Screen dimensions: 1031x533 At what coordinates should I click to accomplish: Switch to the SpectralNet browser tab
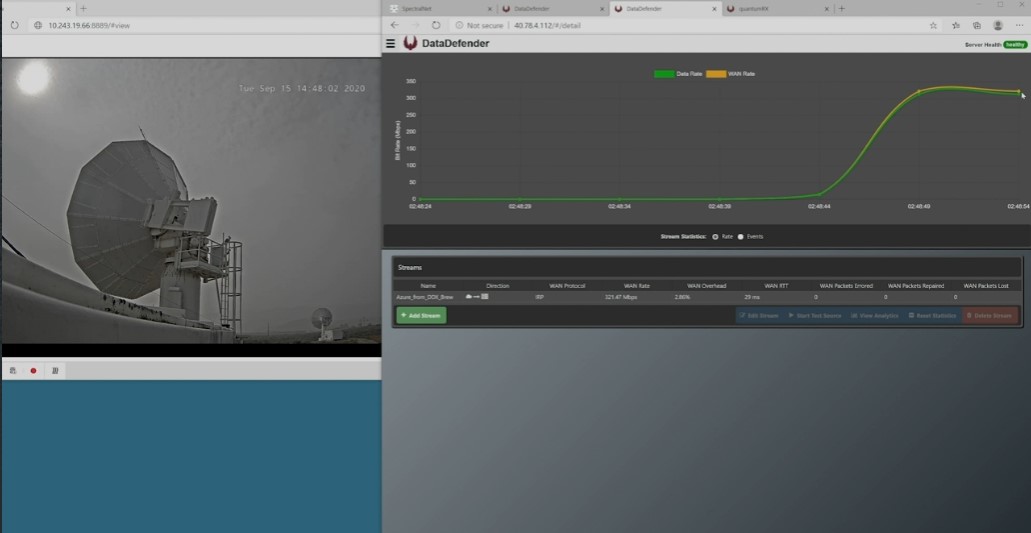(430, 8)
